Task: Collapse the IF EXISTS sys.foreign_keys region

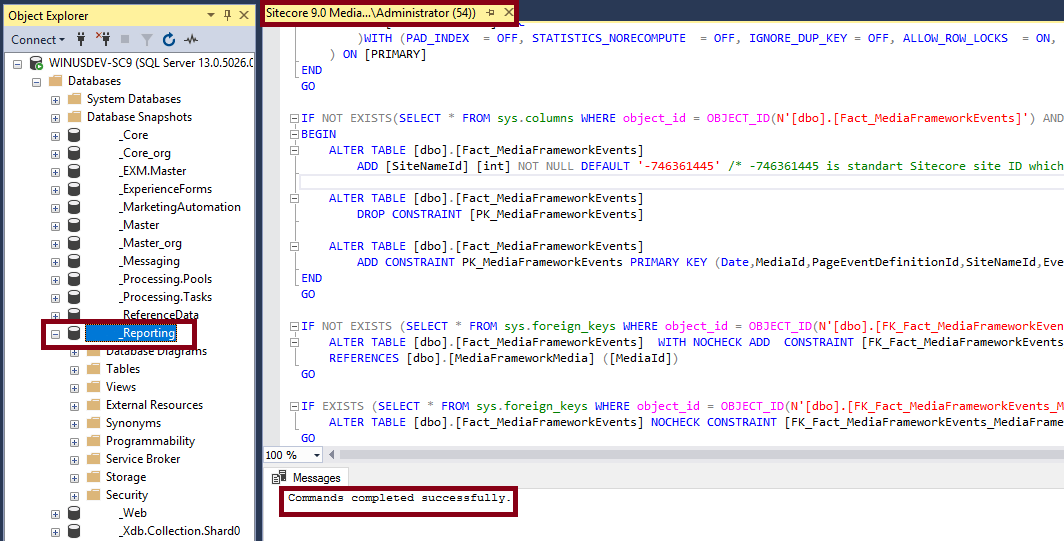Action: click(x=294, y=407)
